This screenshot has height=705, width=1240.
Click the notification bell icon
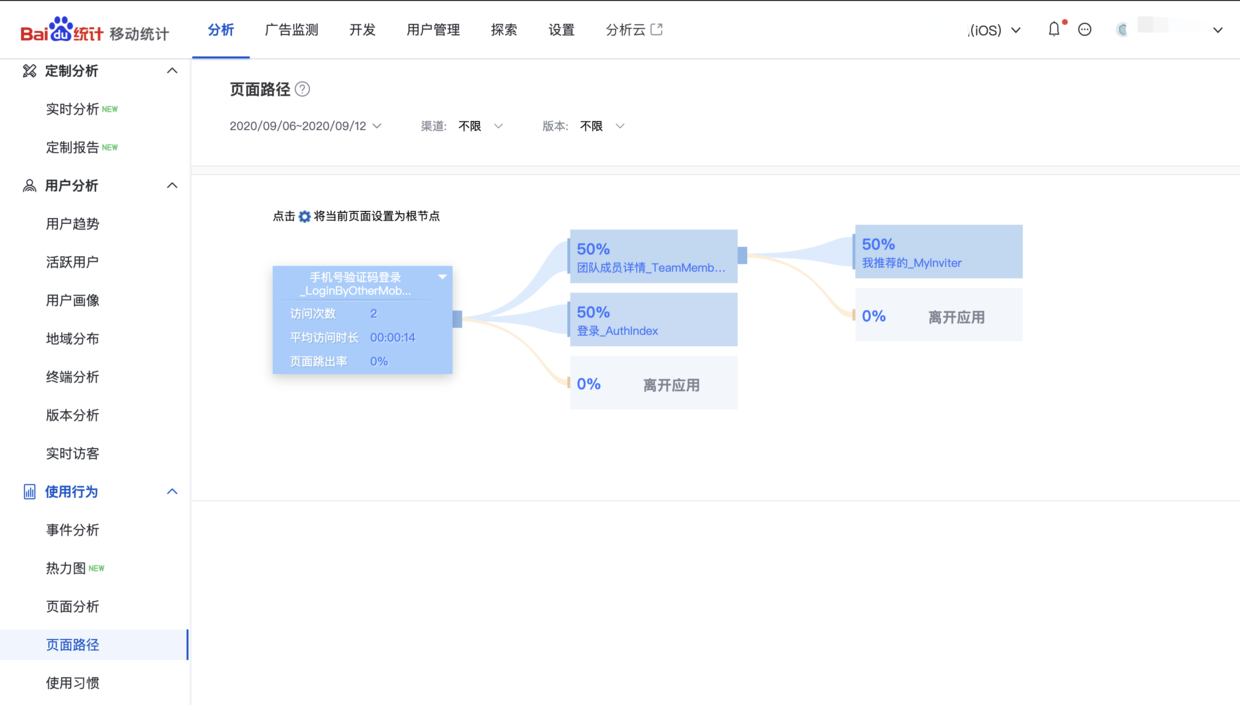1054,30
